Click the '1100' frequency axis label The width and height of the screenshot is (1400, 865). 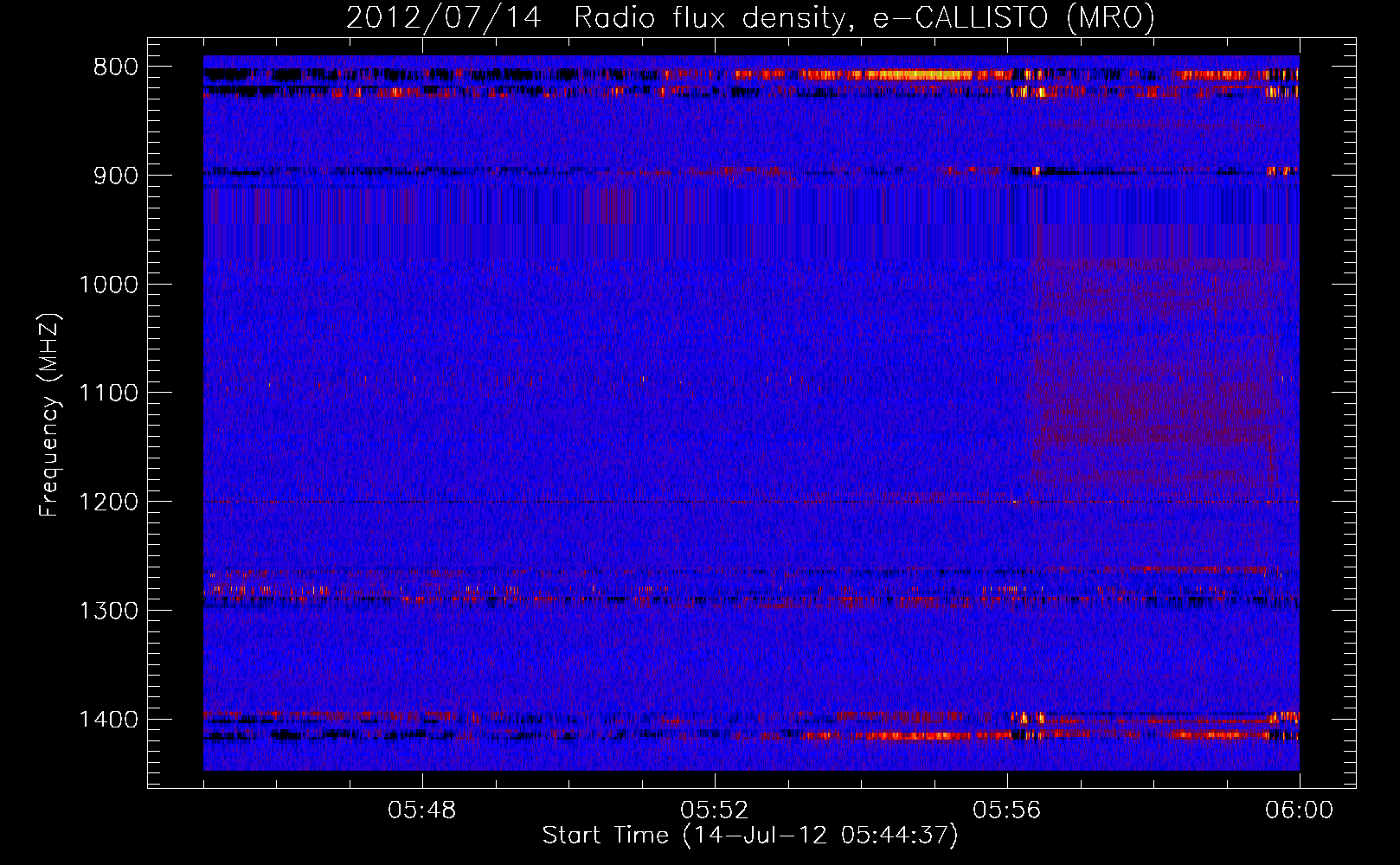[109, 394]
